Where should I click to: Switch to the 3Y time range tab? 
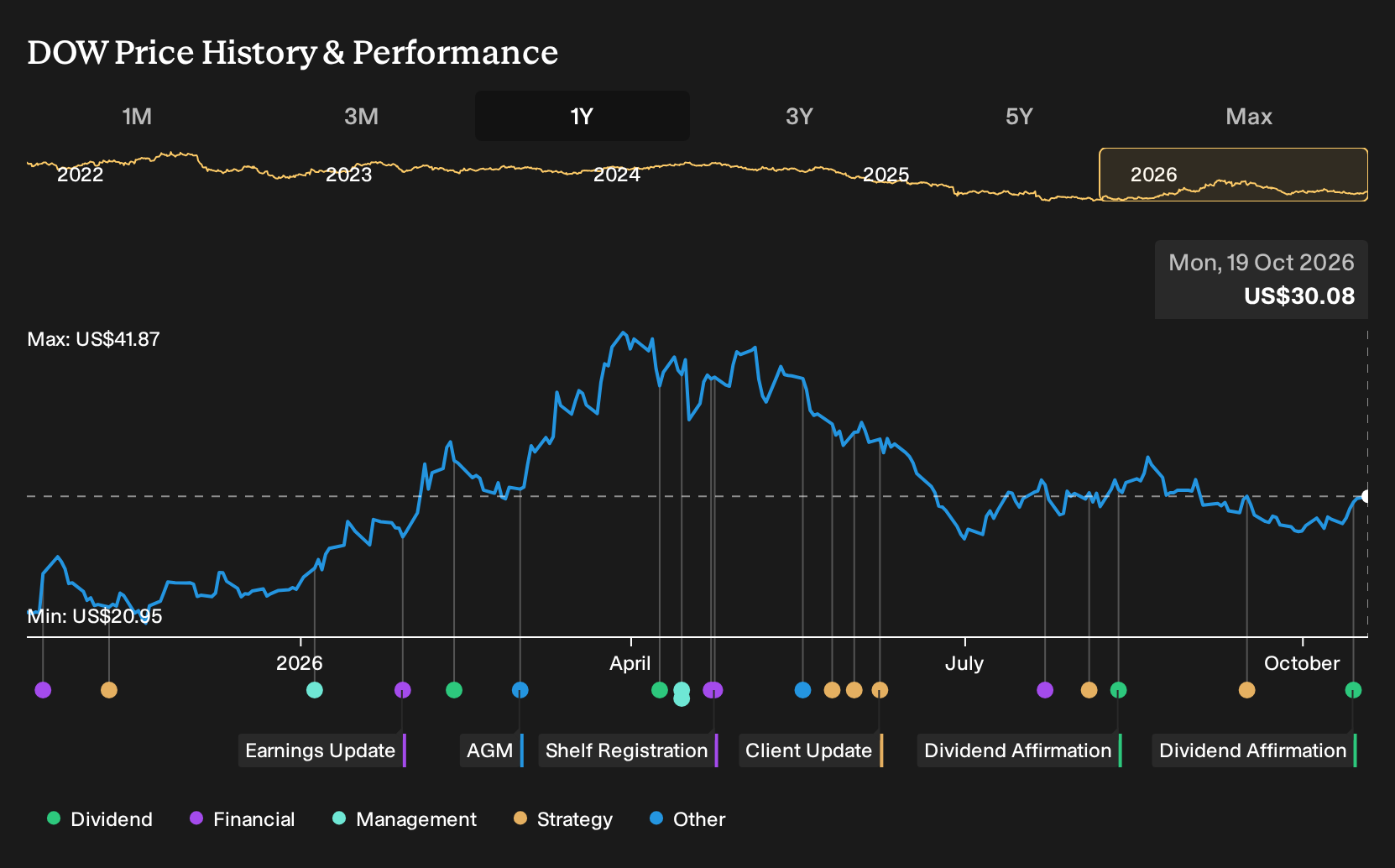(799, 116)
